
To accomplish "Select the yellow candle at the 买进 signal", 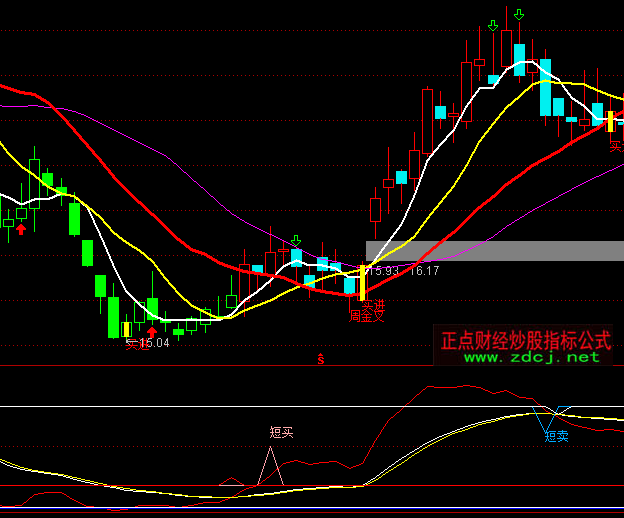I will tap(362, 282).
